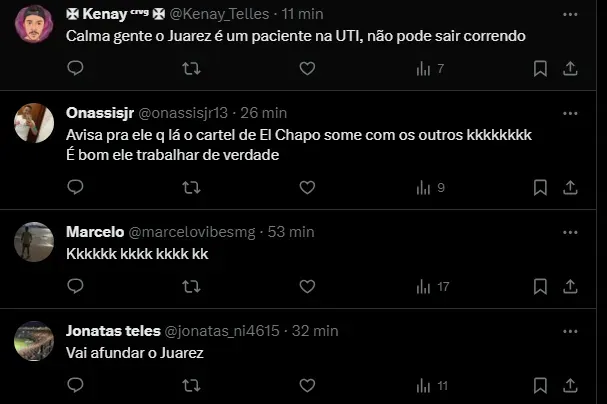The height and width of the screenshot is (404, 607).
Task: Reply to Jonatas teles' tweet
Action: (x=75, y=385)
